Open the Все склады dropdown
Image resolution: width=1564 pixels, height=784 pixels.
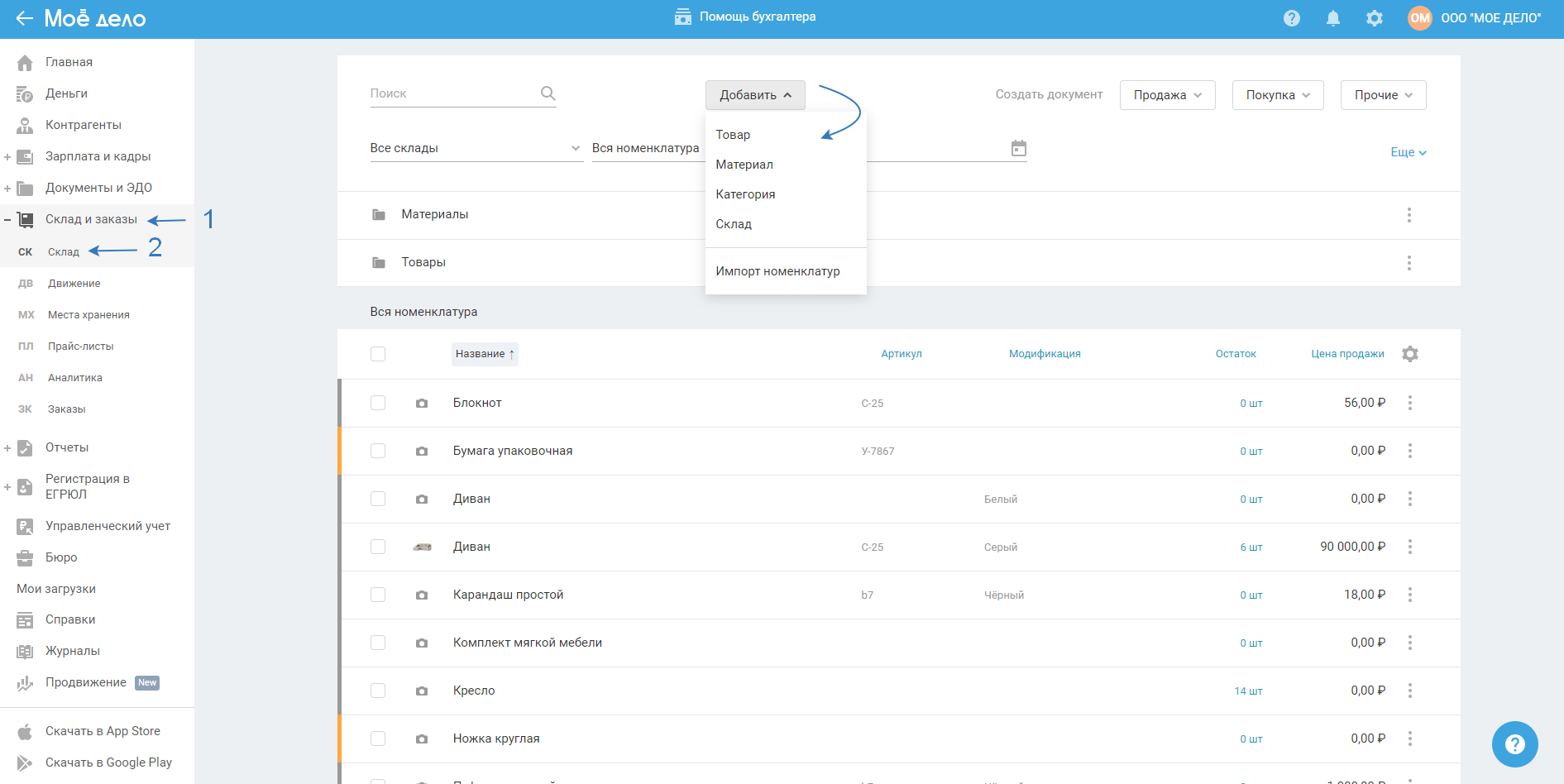476,148
